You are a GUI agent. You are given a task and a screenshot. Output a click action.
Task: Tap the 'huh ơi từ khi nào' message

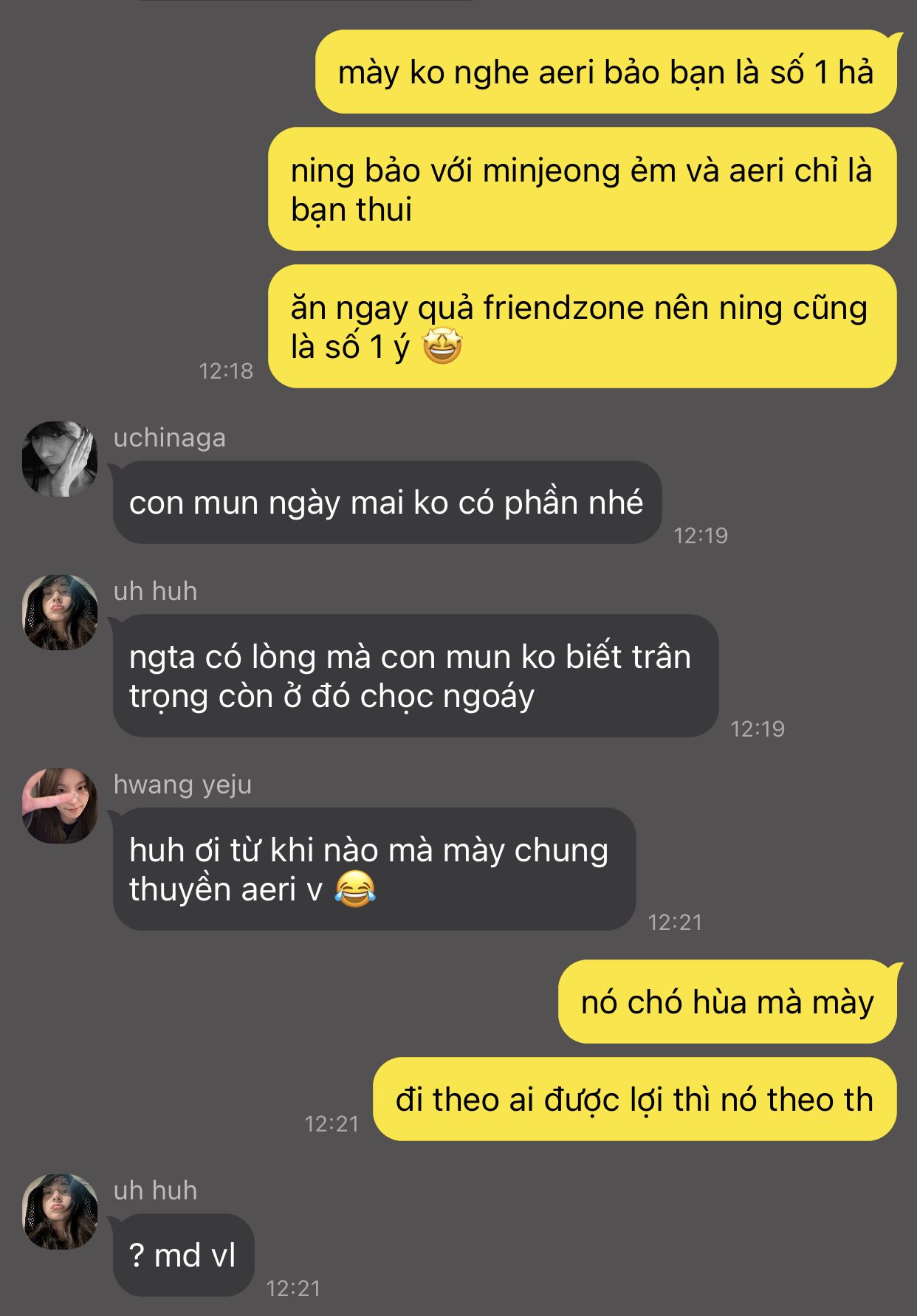tap(374, 869)
